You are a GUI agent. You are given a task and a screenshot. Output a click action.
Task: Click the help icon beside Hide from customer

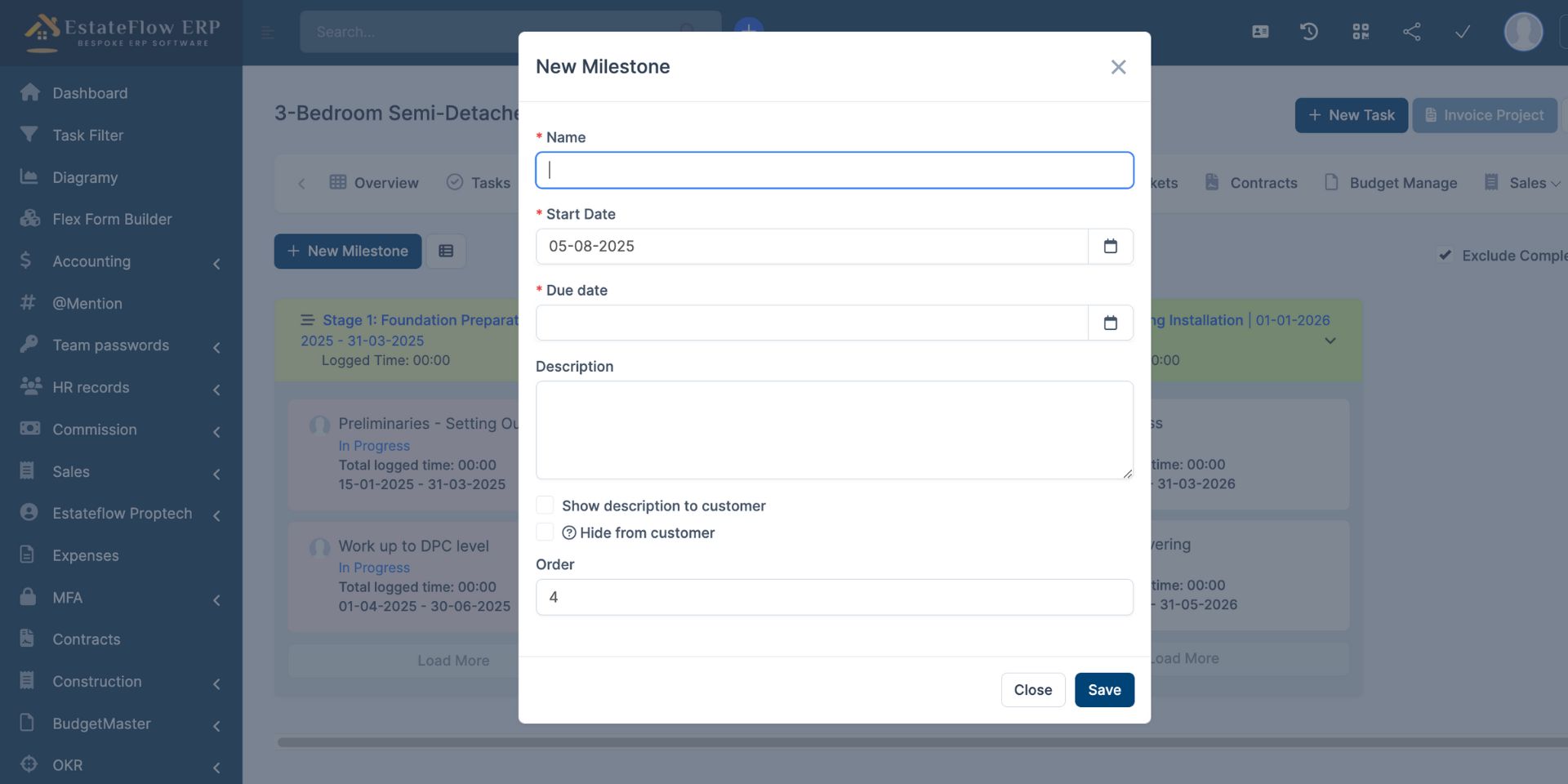tap(569, 533)
